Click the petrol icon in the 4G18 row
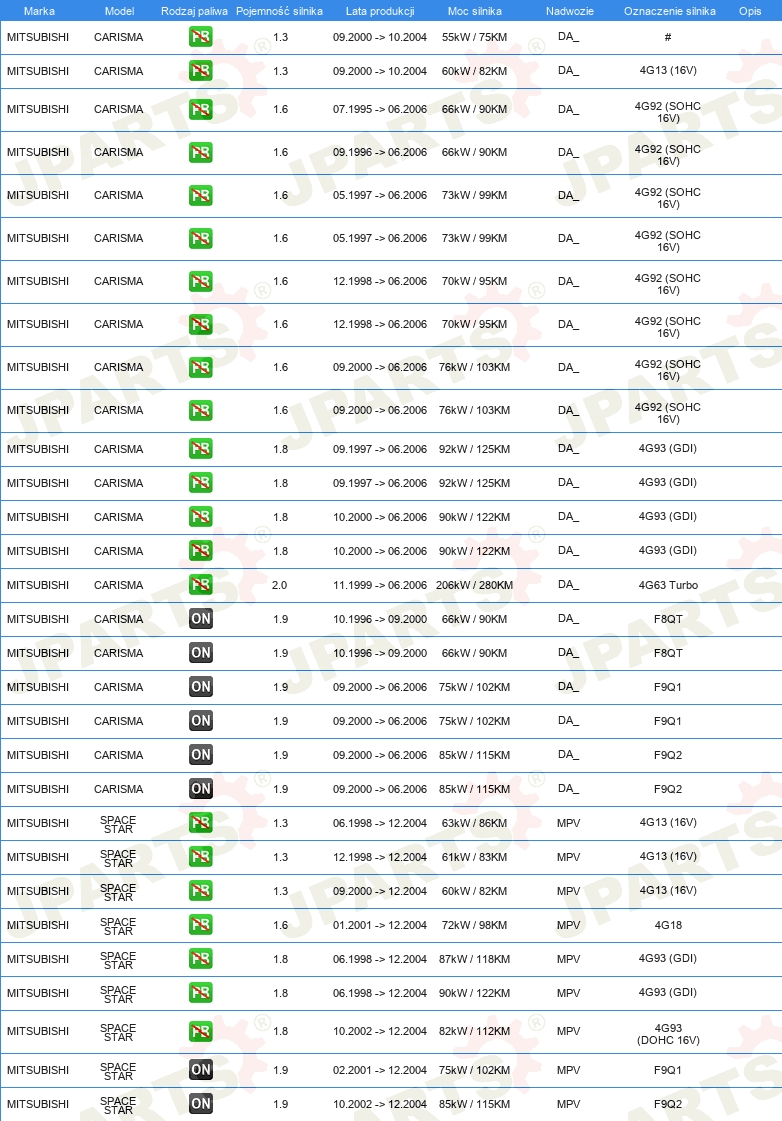The width and height of the screenshot is (782, 1121). 201,924
